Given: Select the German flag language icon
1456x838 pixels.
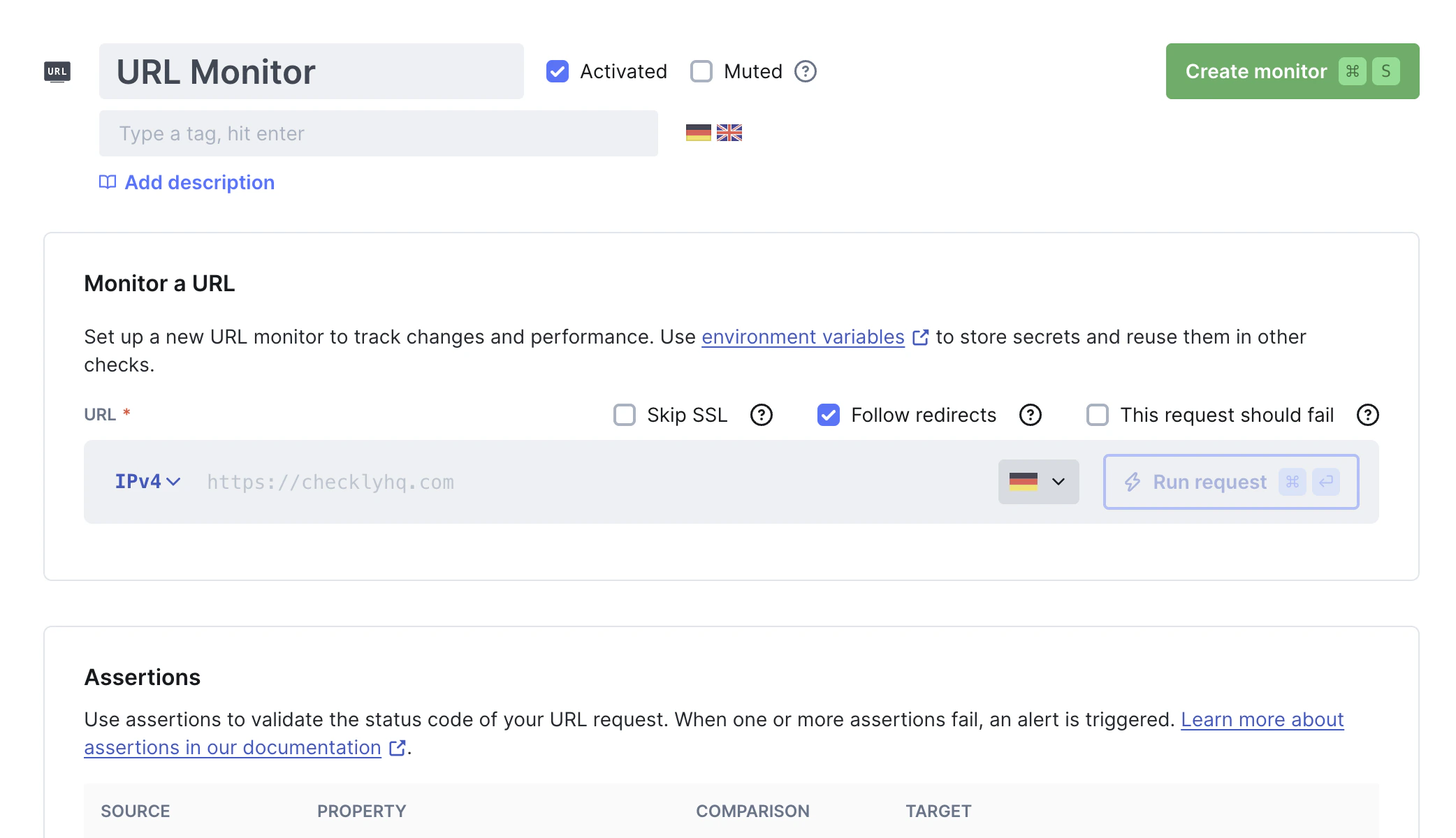Looking at the screenshot, I should [x=698, y=133].
